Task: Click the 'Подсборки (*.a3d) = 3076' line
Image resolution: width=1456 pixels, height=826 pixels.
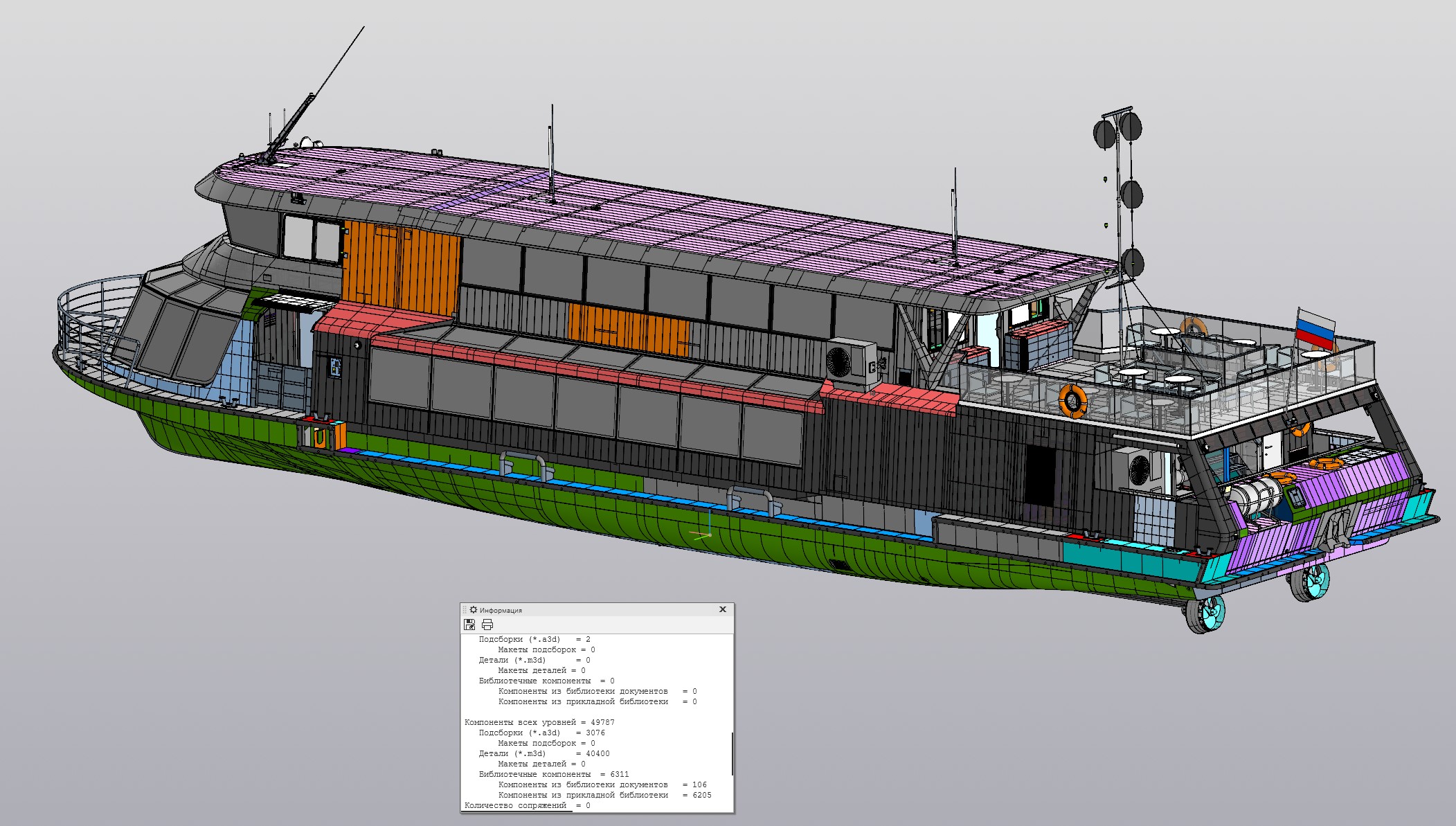Action: (x=541, y=733)
